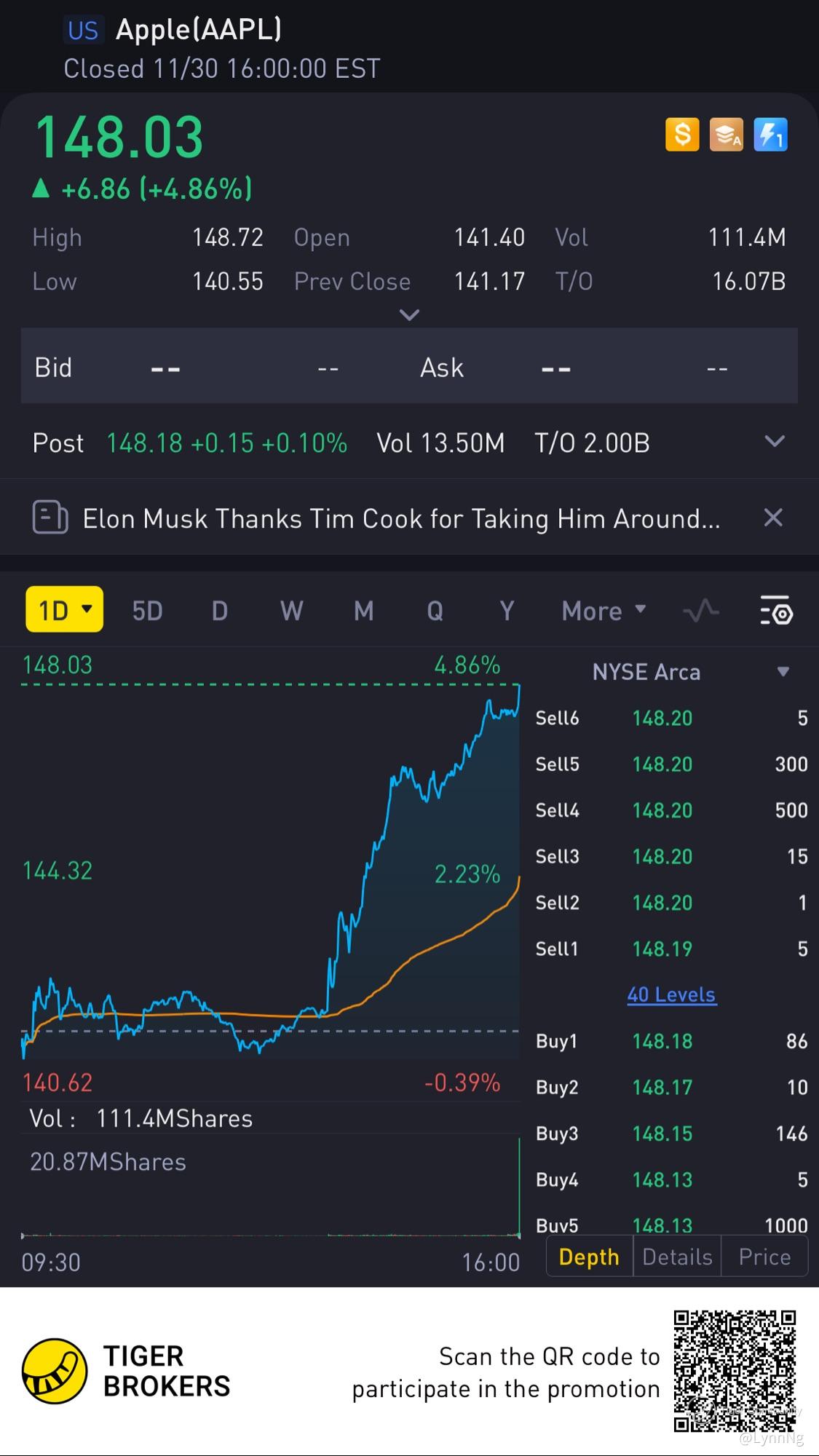This screenshot has width=819, height=1456.
Task: Select the Price tab
Action: pos(764,1257)
